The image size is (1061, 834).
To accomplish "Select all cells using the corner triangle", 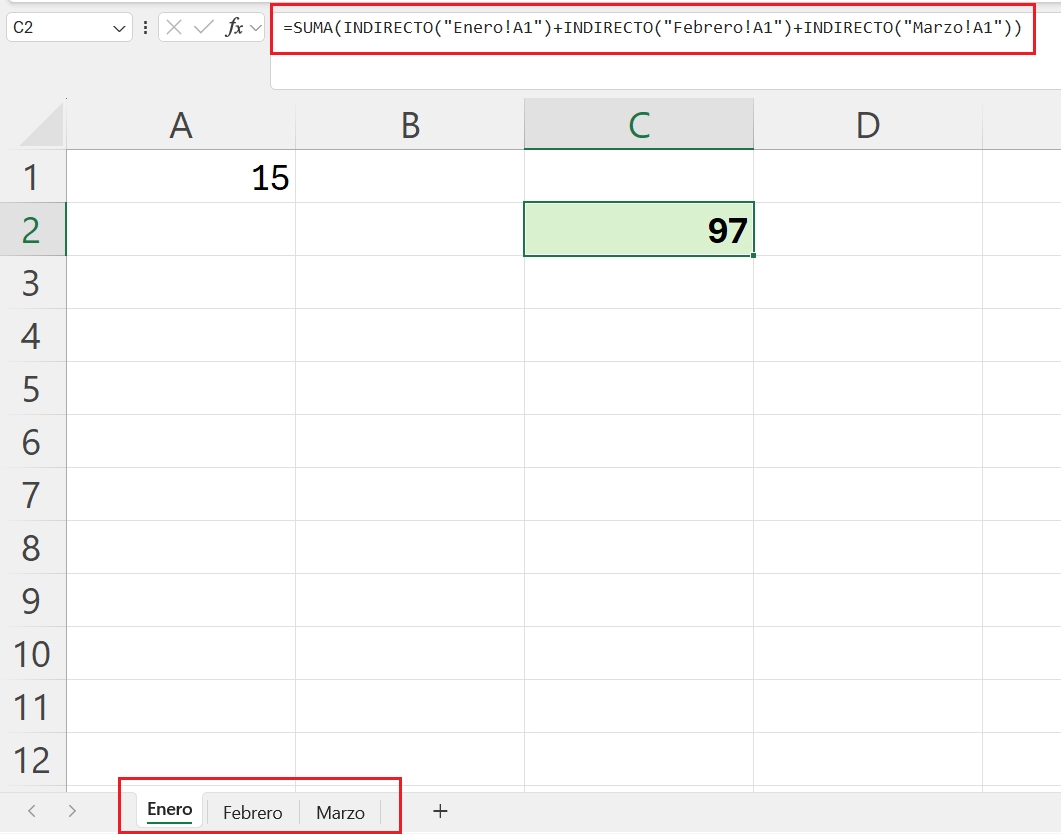I will (x=41, y=126).
